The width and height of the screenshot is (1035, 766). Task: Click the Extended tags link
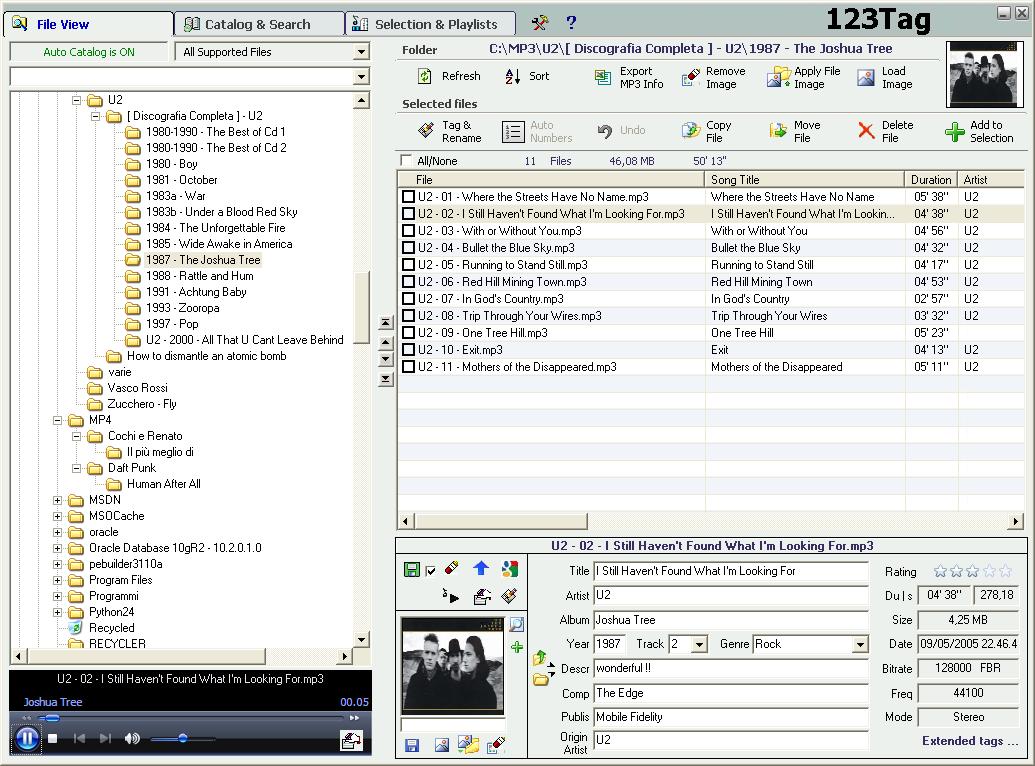969,741
